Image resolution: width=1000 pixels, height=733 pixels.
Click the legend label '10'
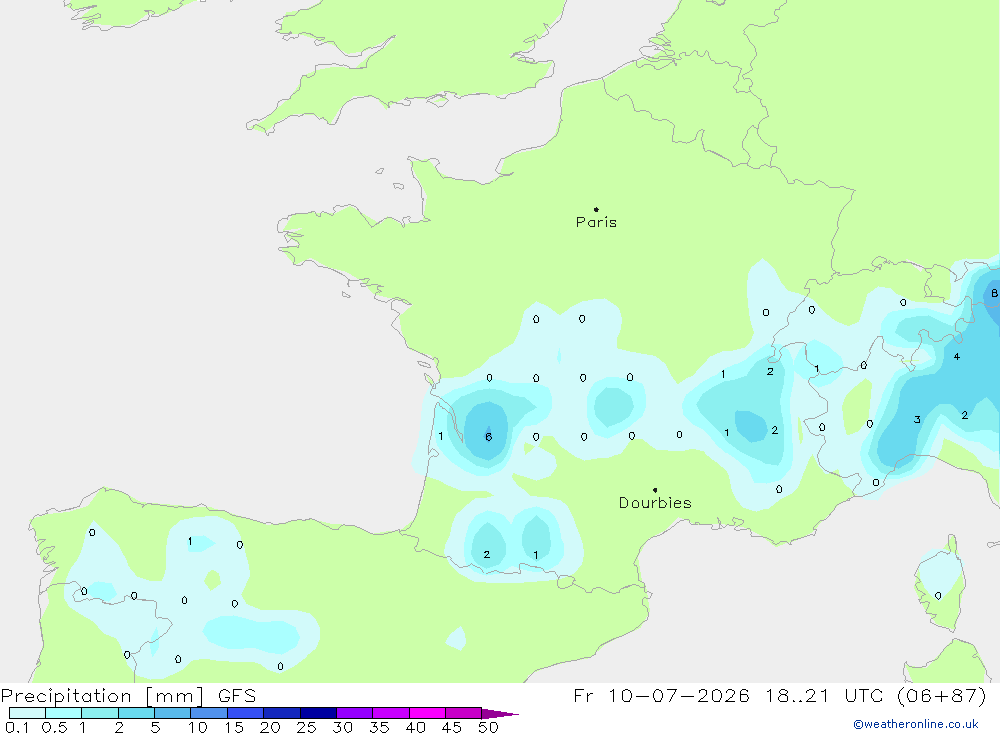click(198, 727)
